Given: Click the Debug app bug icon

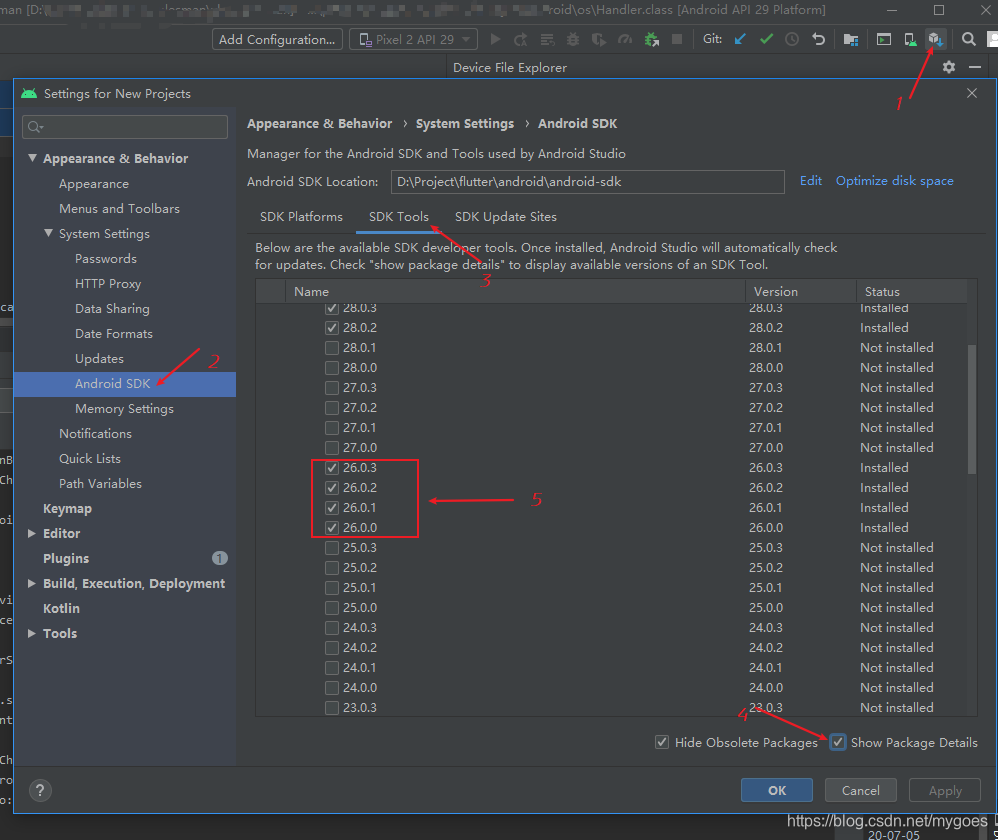Looking at the screenshot, I should click(x=573, y=39).
